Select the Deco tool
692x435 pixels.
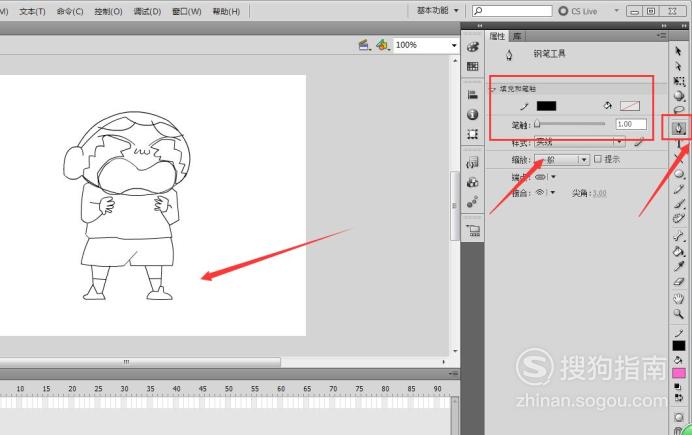(679, 218)
